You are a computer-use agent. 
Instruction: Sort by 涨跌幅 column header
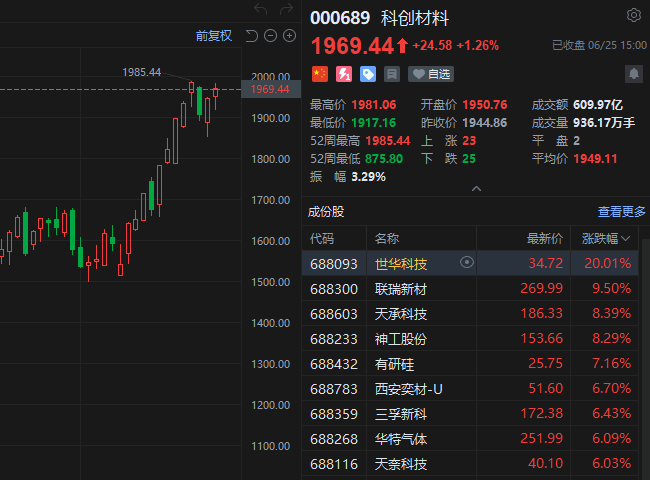[x=605, y=239]
